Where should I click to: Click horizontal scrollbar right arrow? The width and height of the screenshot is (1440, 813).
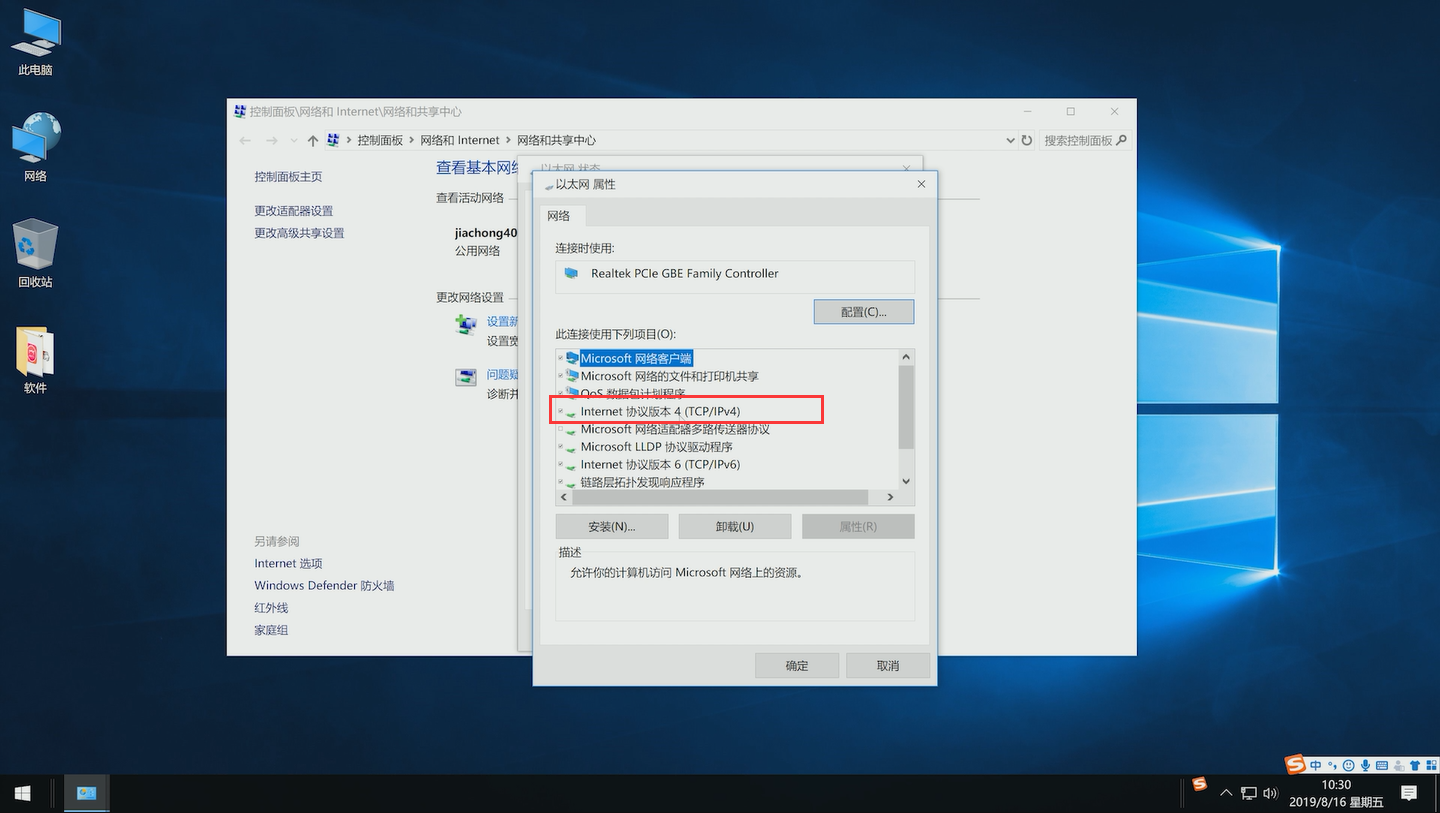pos(890,497)
